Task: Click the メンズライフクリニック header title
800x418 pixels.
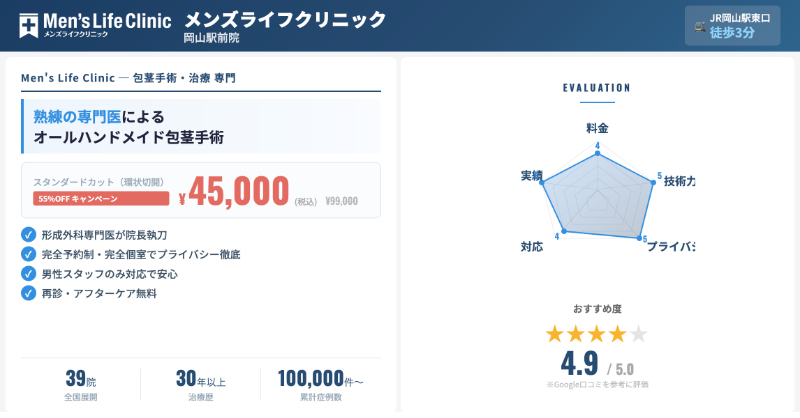Action: pos(284,19)
